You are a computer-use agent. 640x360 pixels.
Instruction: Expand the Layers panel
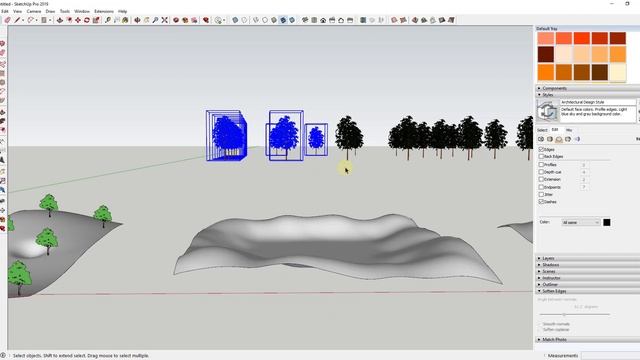click(x=587, y=258)
